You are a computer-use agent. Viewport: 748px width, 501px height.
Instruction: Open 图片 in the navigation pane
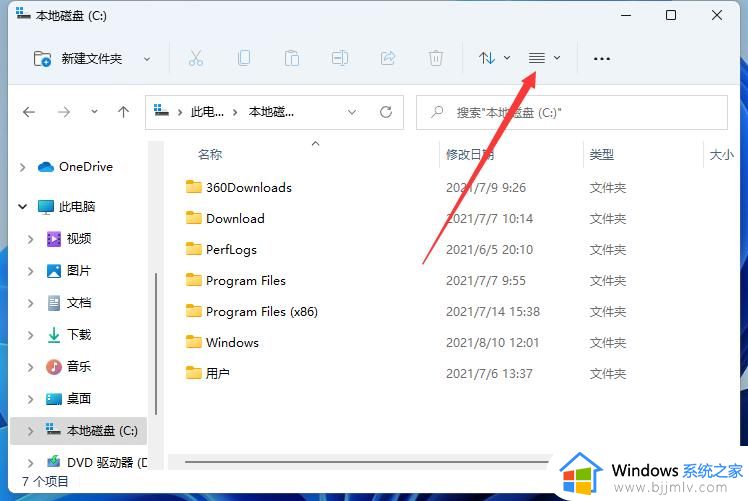click(x=69, y=271)
